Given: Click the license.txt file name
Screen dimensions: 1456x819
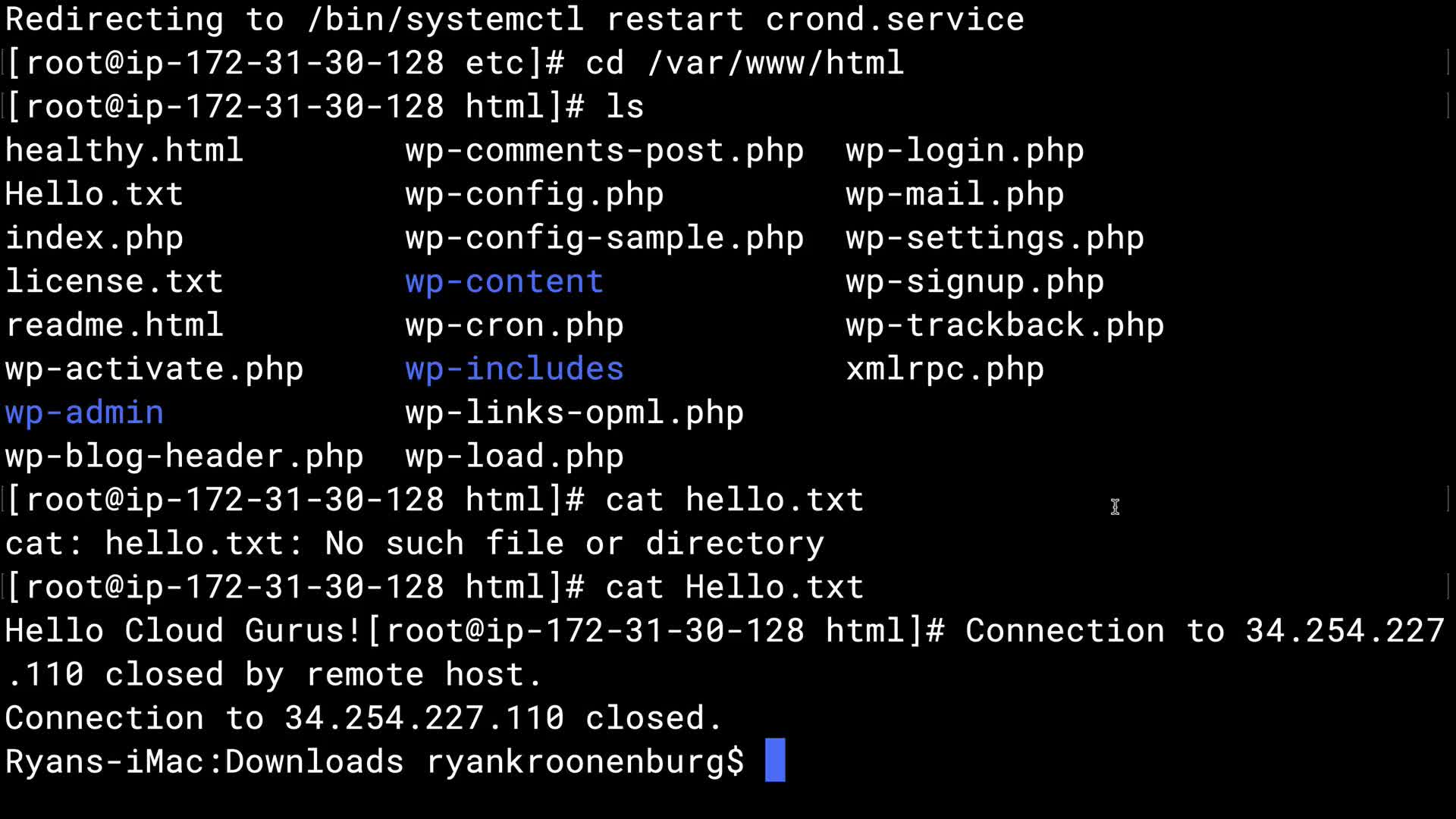Looking at the screenshot, I should click(114, 282).
